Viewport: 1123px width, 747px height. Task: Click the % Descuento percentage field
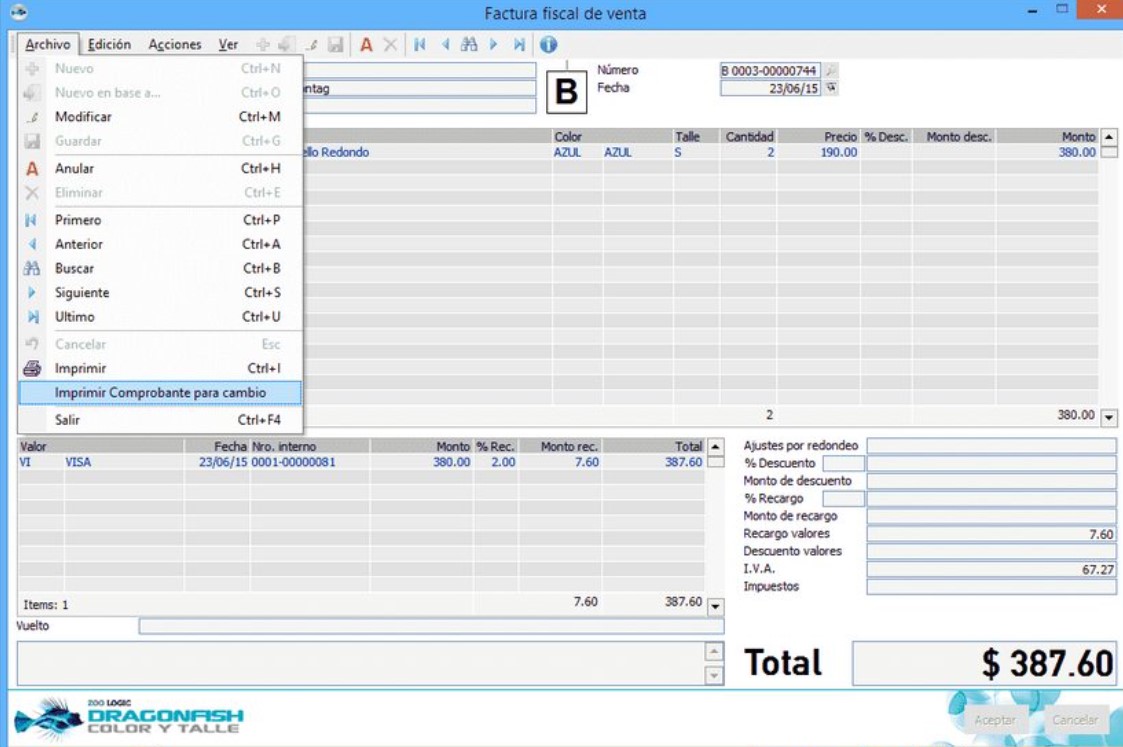click(842, 464)
